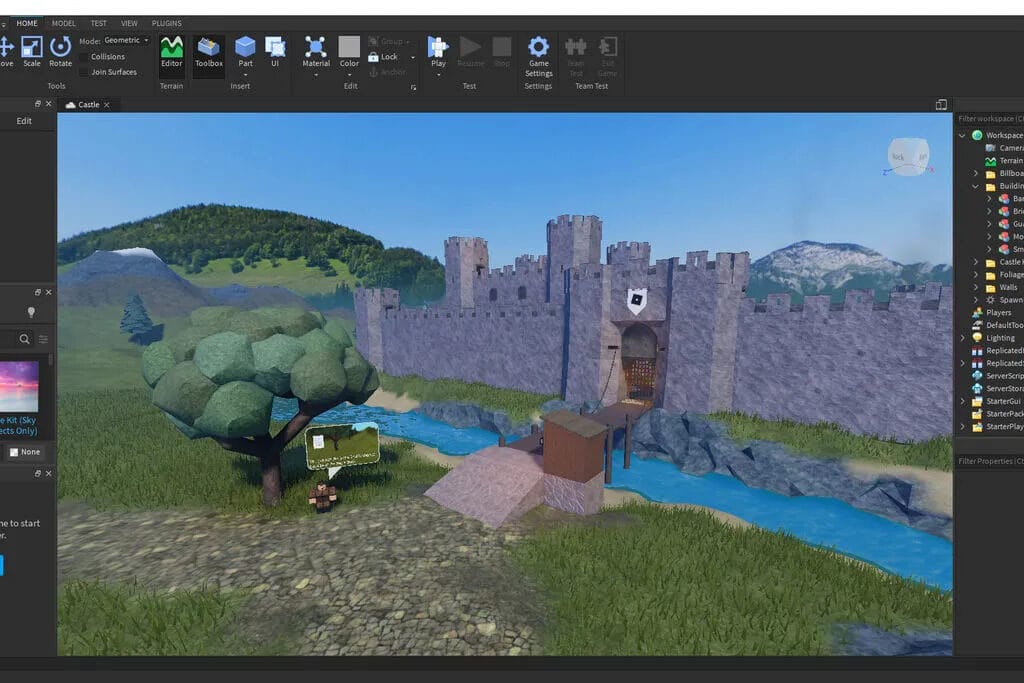Collapse the Buildings folder in Explorer
Screen dimensions: 1024x683
point(975,185)
